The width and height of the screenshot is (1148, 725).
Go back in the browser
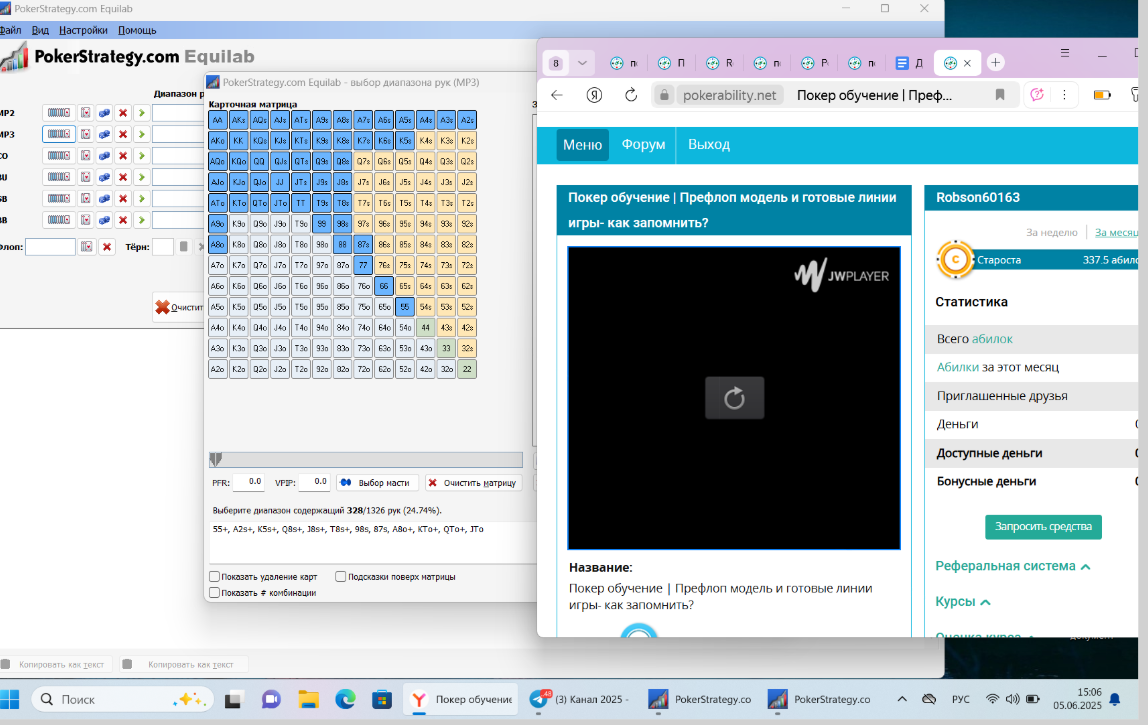557,95
